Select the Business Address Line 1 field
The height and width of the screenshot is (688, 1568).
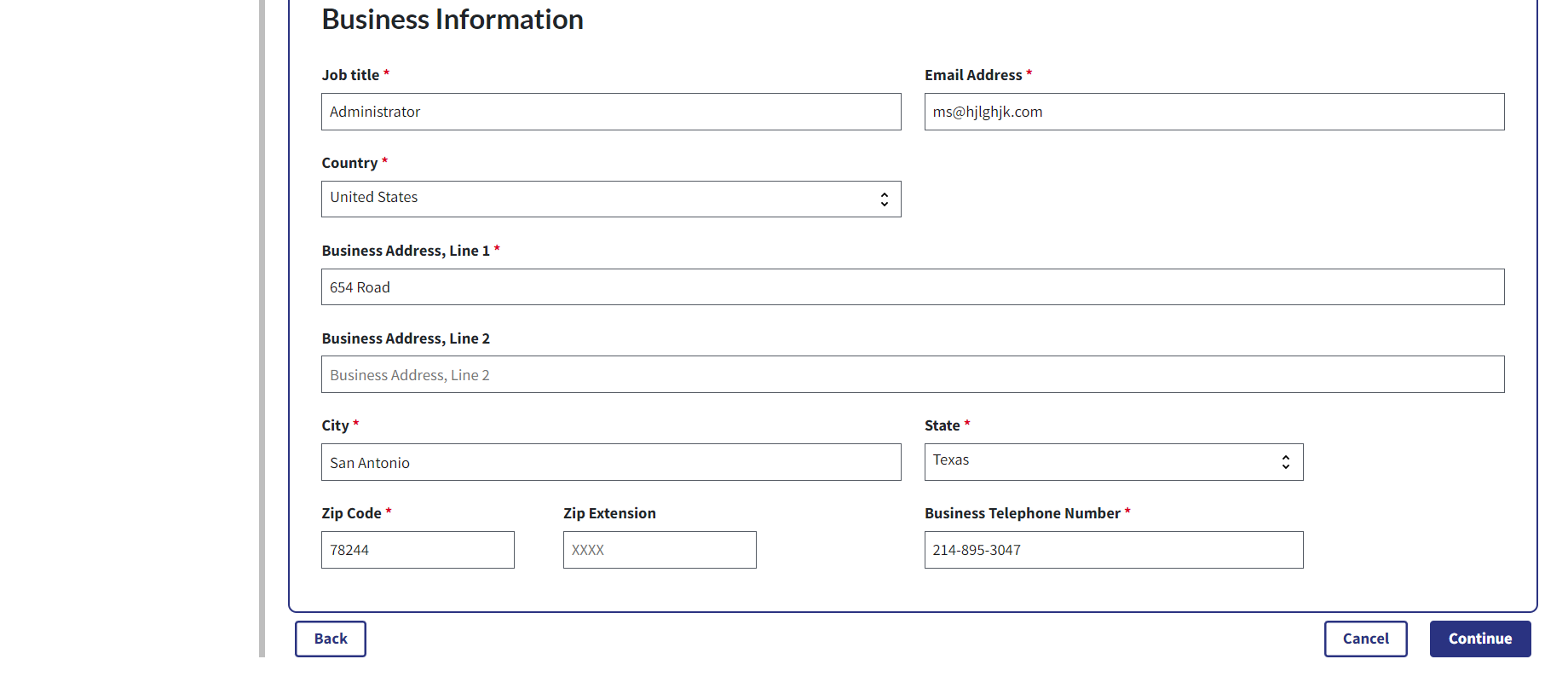click(x=912, y=287)
